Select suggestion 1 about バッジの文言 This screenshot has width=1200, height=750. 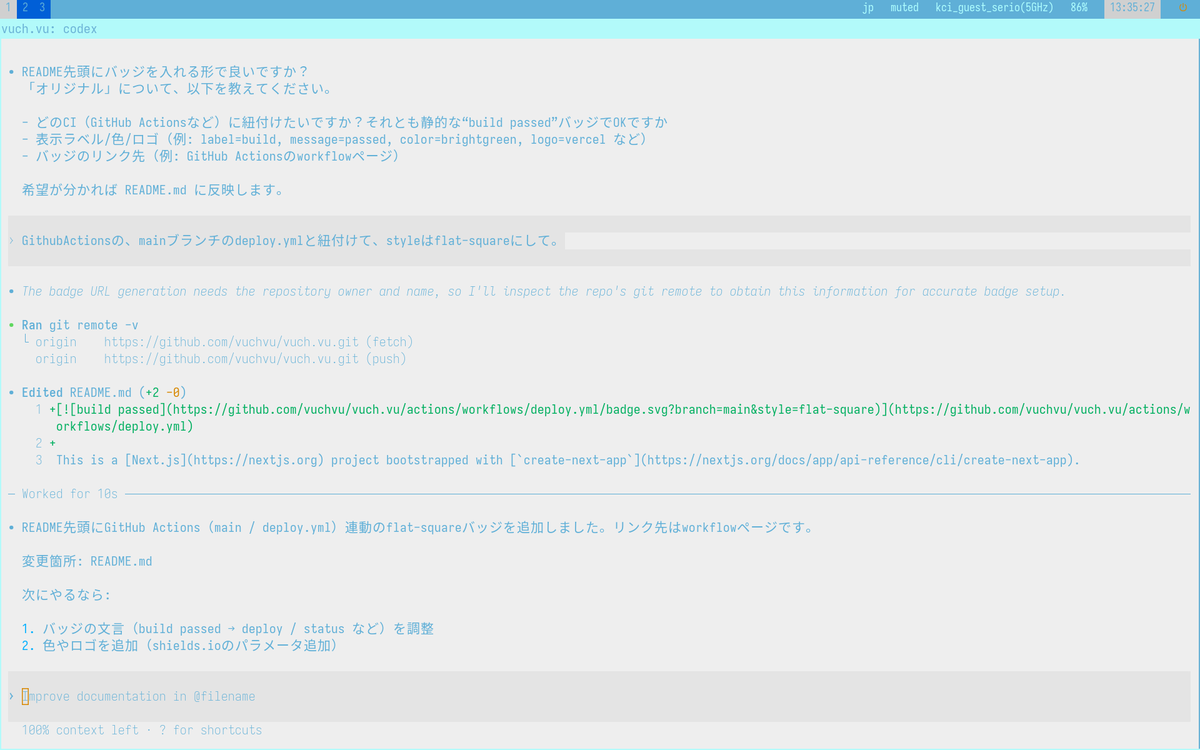click(228, 629)
